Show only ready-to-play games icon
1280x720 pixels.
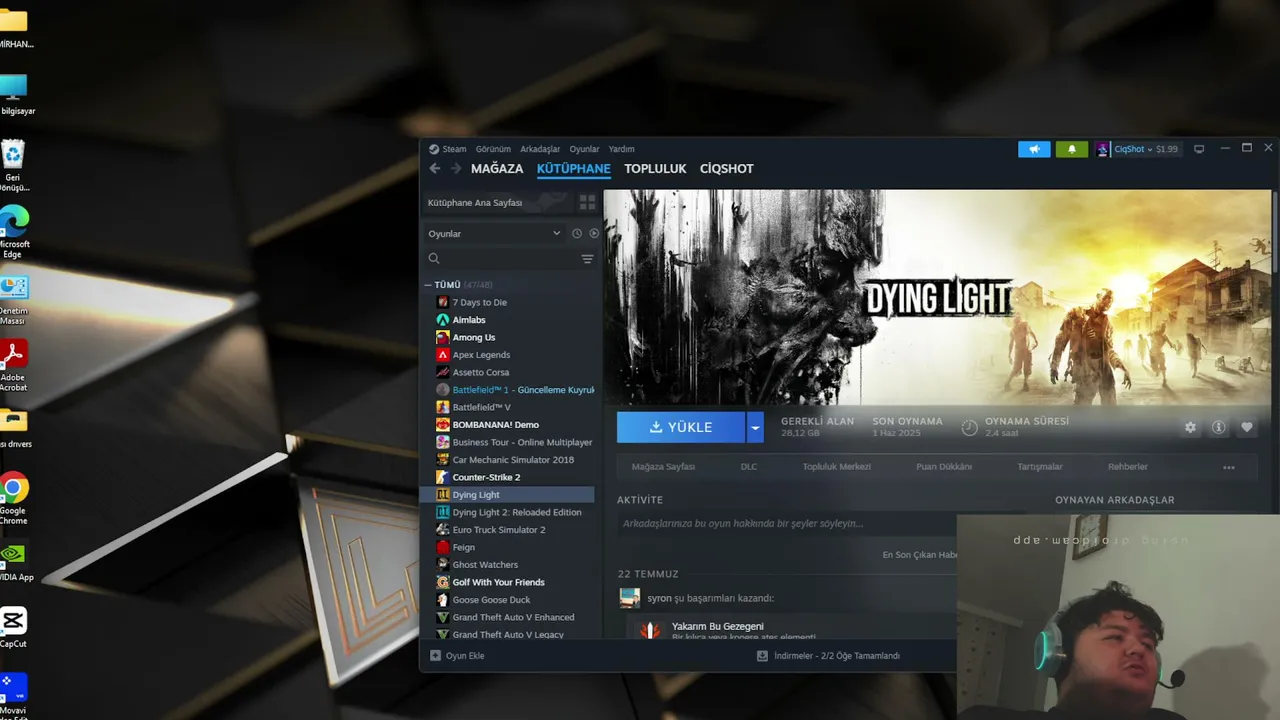[594, 233]
